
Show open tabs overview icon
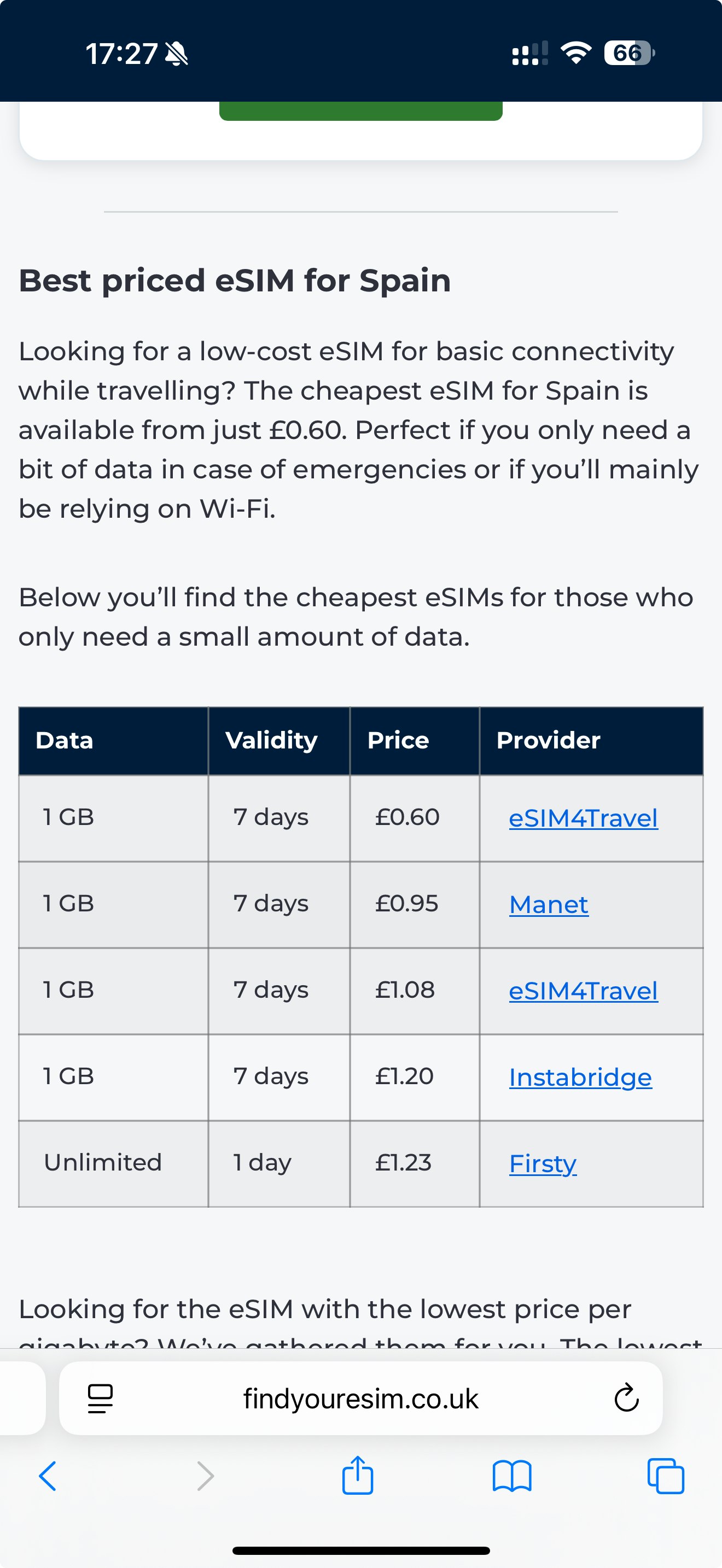point(665,1476)
